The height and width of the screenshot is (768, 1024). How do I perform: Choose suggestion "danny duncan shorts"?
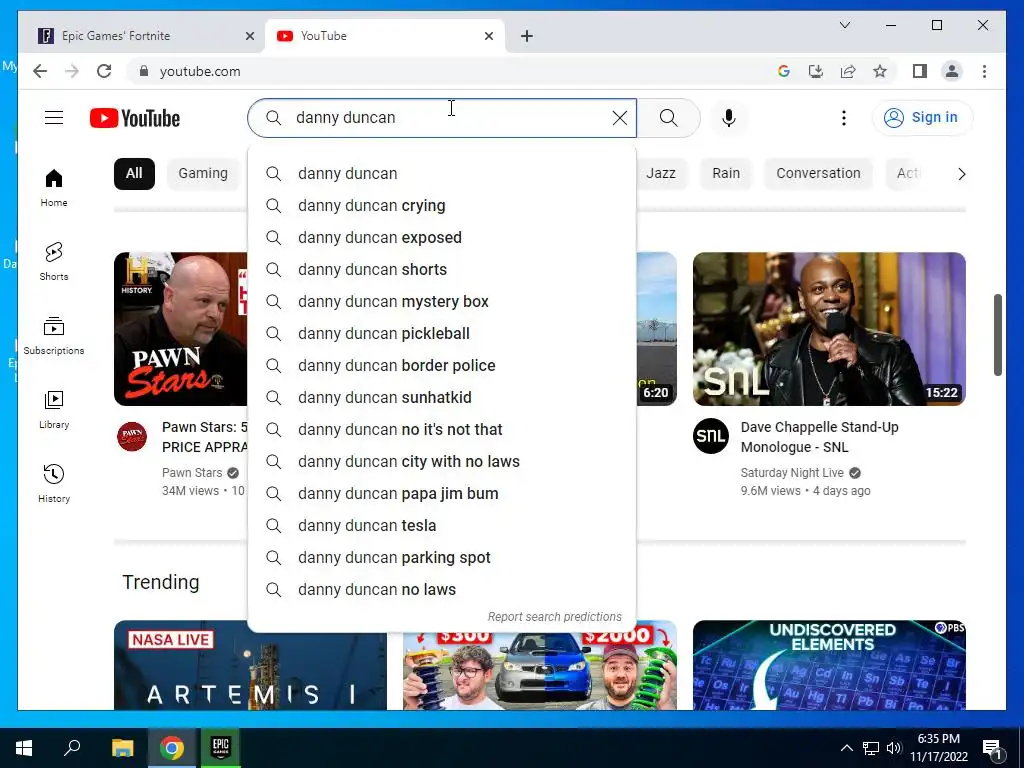tap(442, 270)
